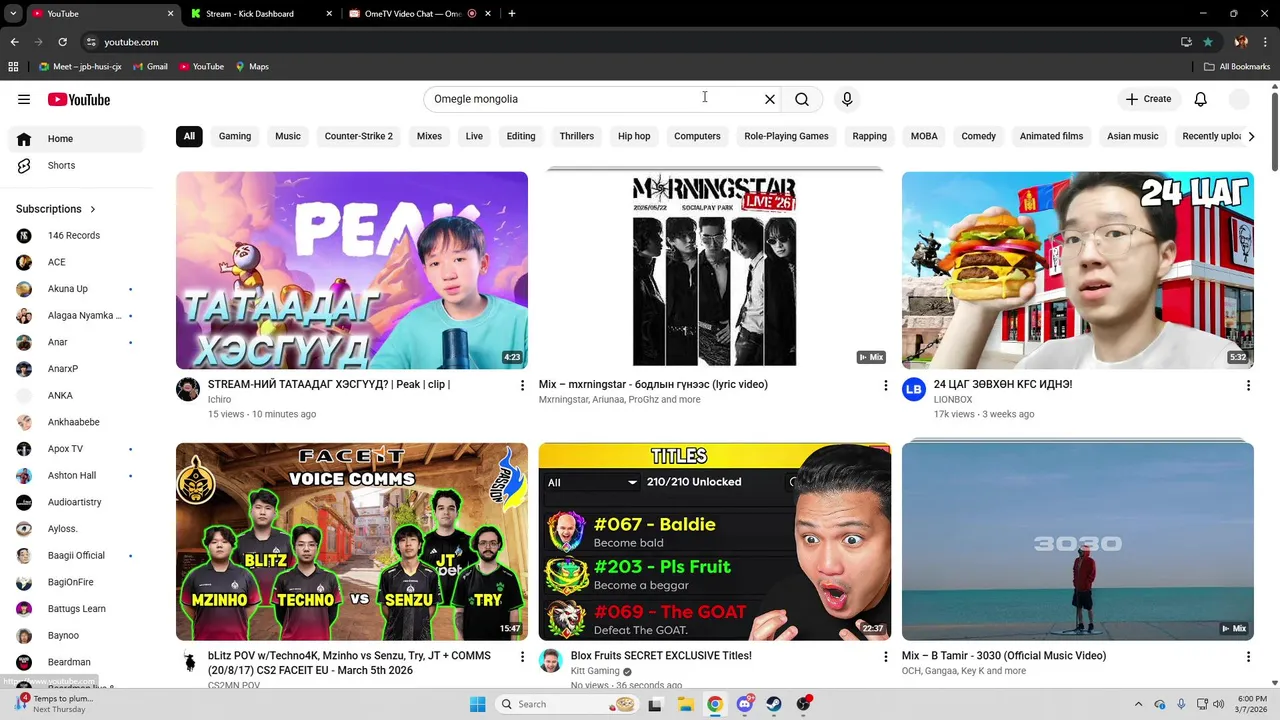Image resolution: width=1280 pixels, height=720 pixels.
Task: Click the magnifier search button
Action: [x=802, y=99]
